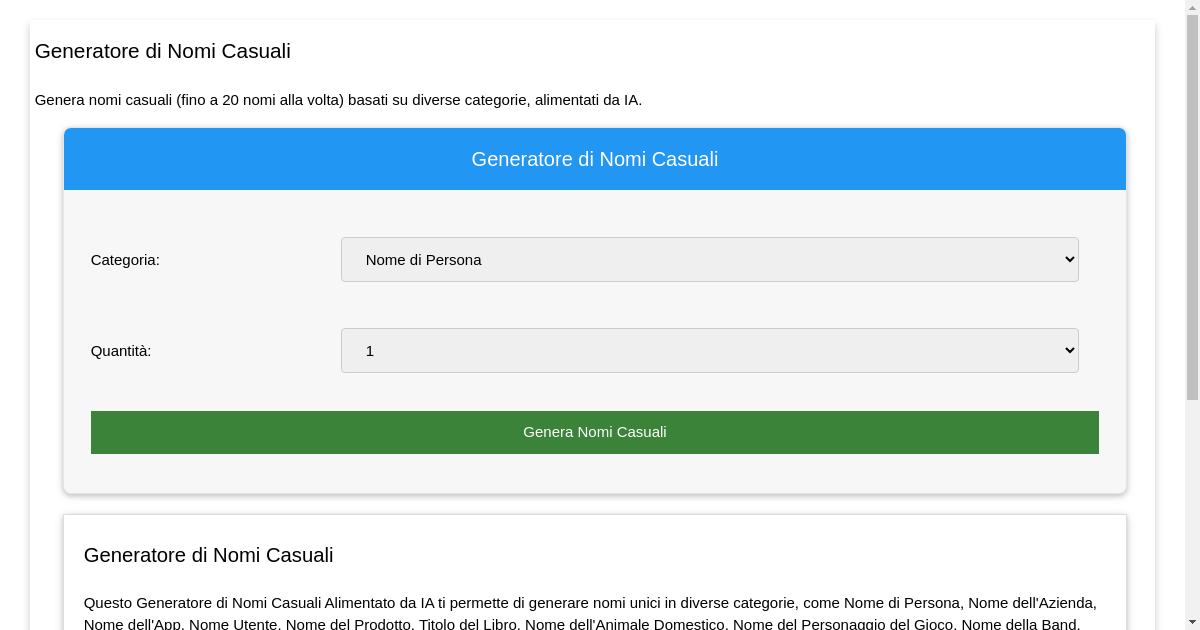Click the description text about generating 20 names
The image size is (1200, 630).
(x=338, y=100)
